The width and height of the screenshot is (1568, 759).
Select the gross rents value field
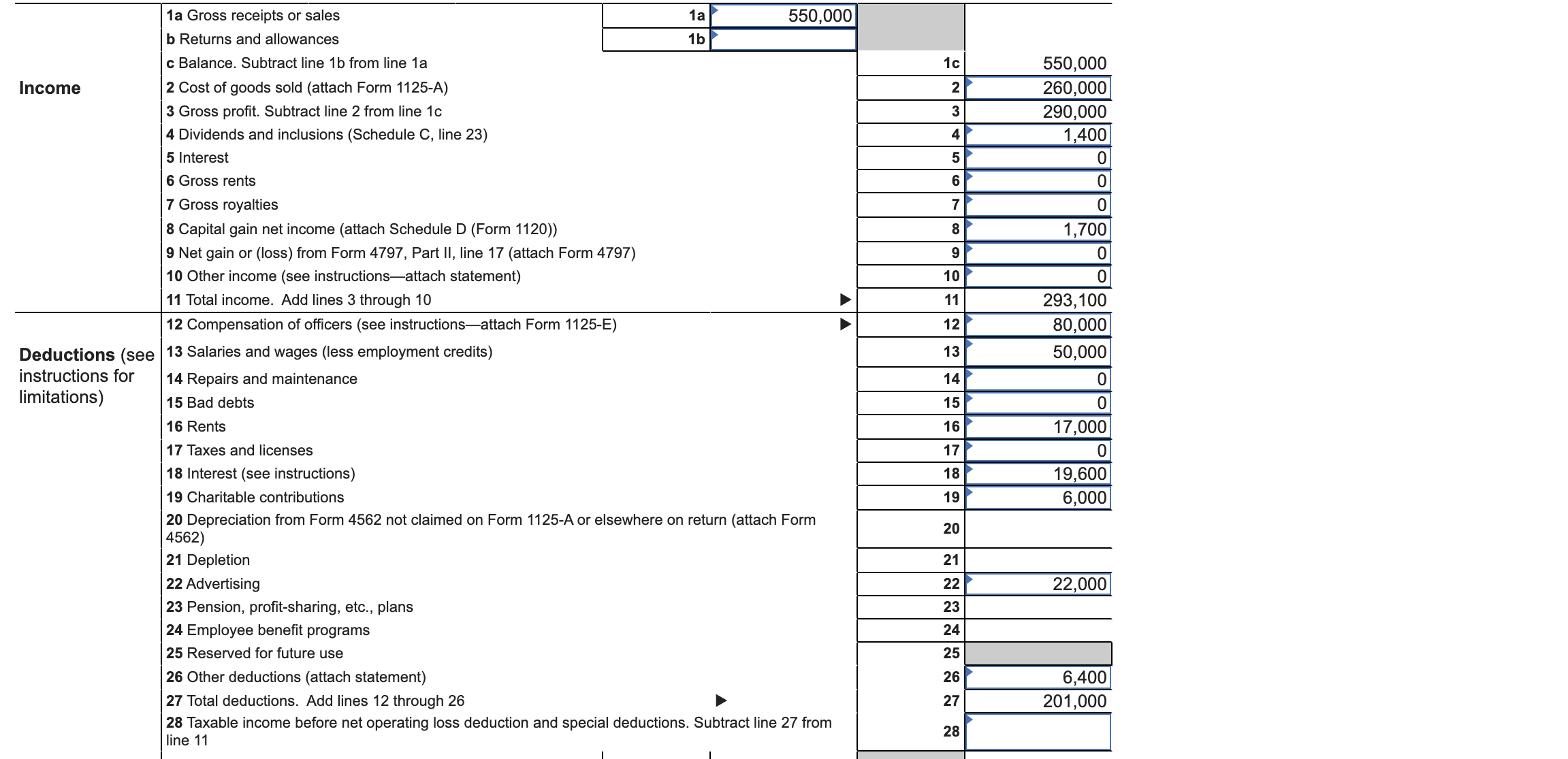point(1038,181)
